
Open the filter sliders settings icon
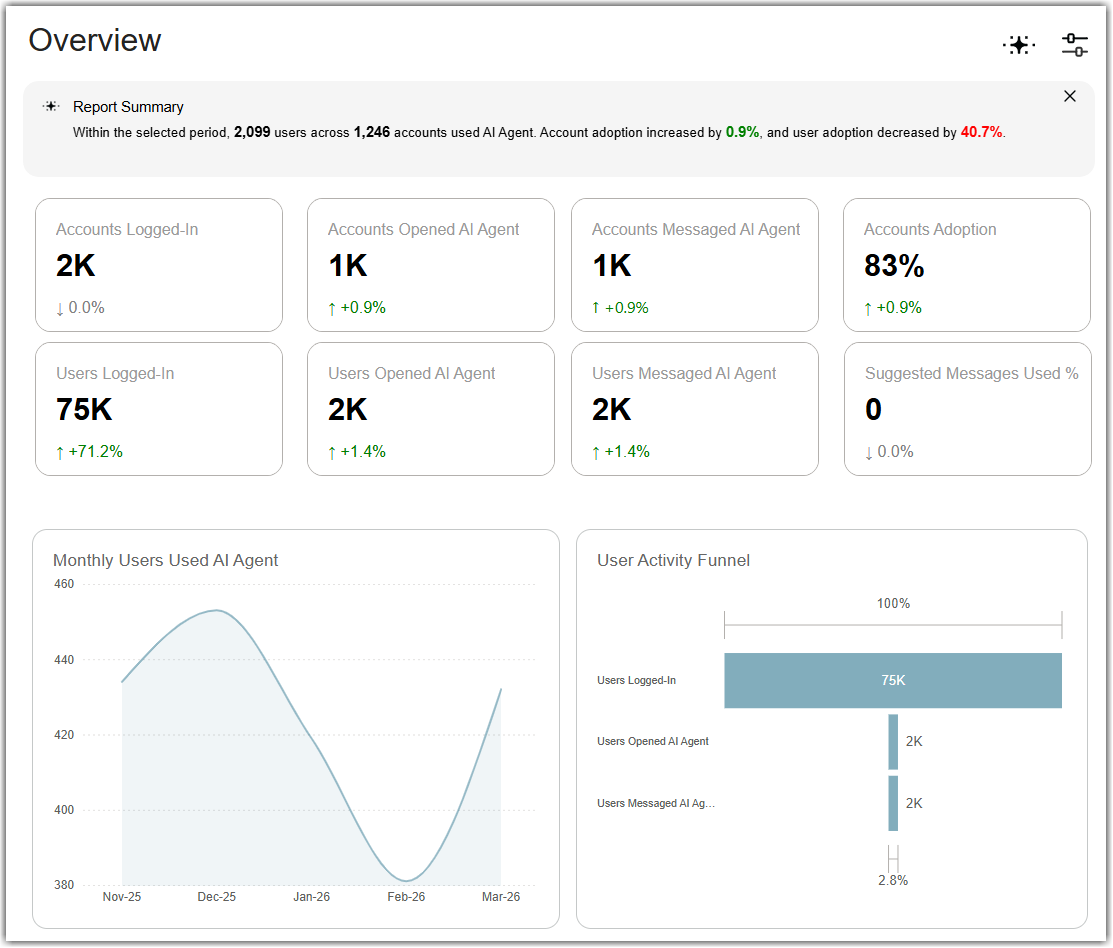[1075, 45]
